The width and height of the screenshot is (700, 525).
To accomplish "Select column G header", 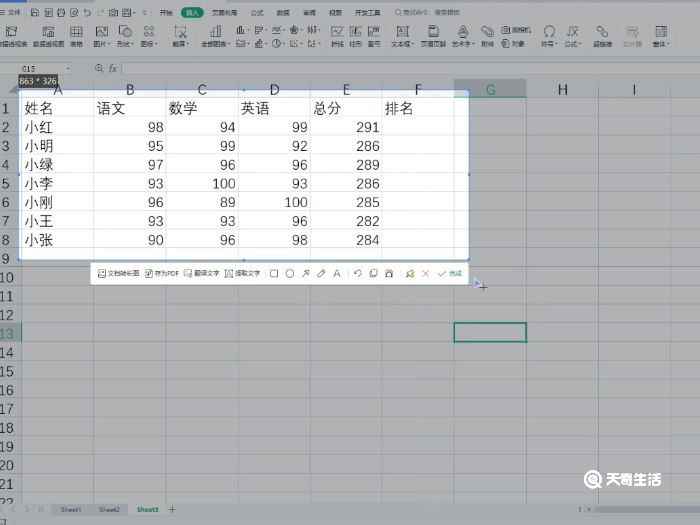I will point(490,90).
